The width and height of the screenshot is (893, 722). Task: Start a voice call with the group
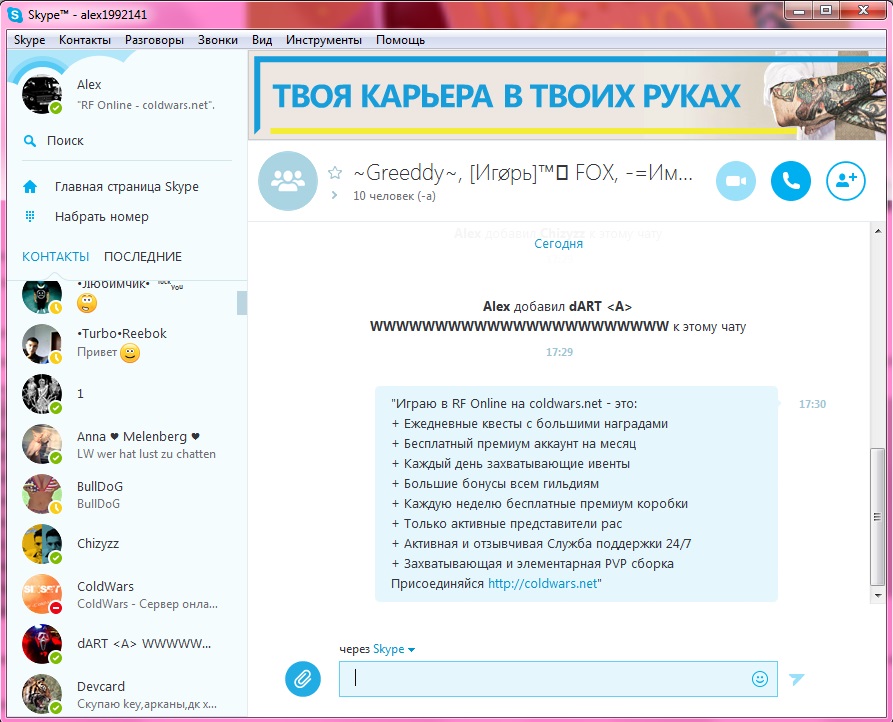(790, 181)
